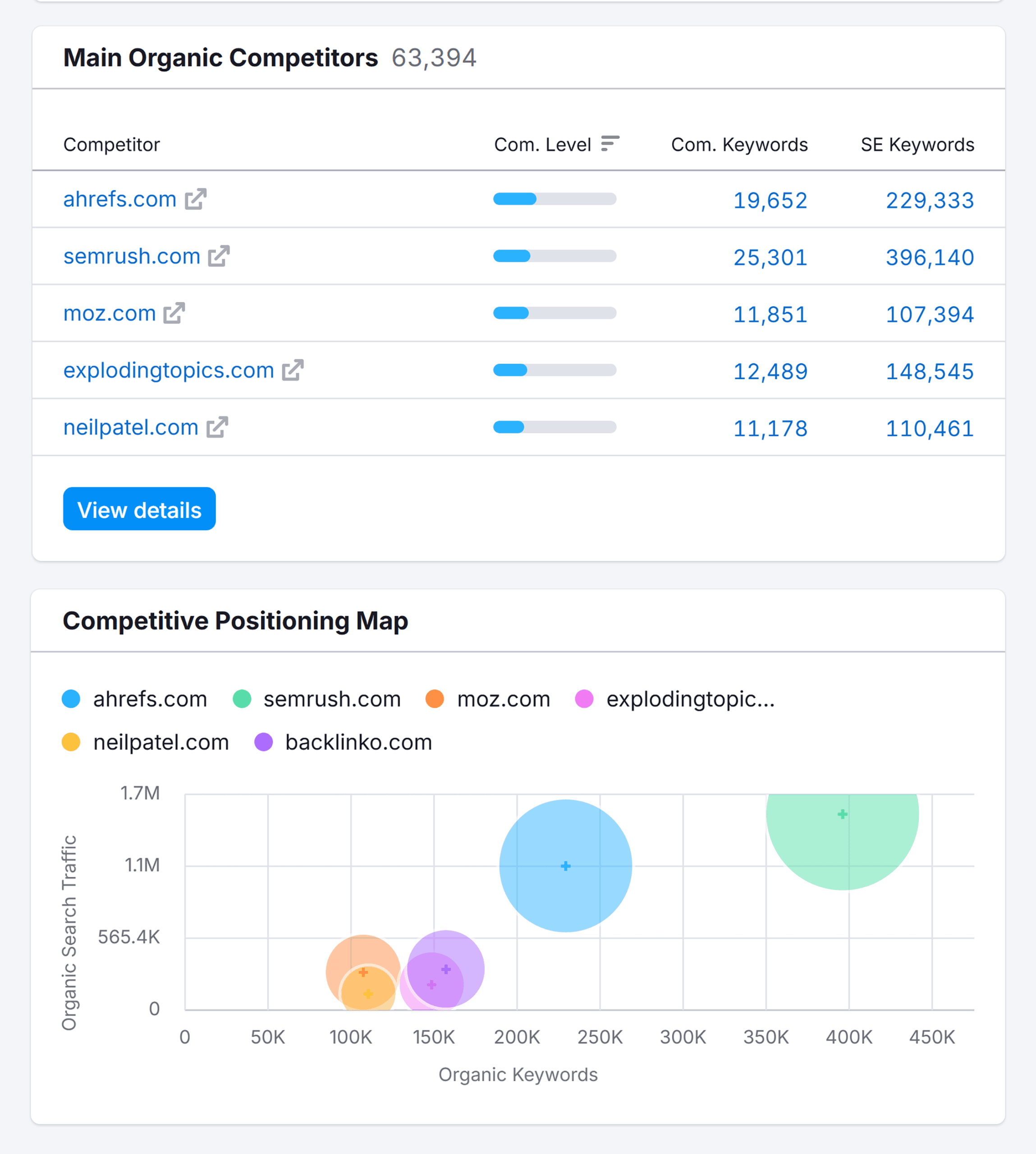This screenshot has height=1154, width=1036.
Task: Open the explodingtopics.com competitor link
Action: 169,370
